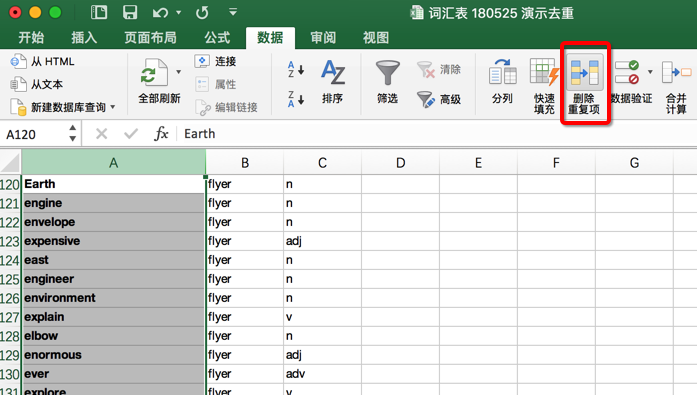Switch to 插入 ribbon tab

click(x=84, y=38)
